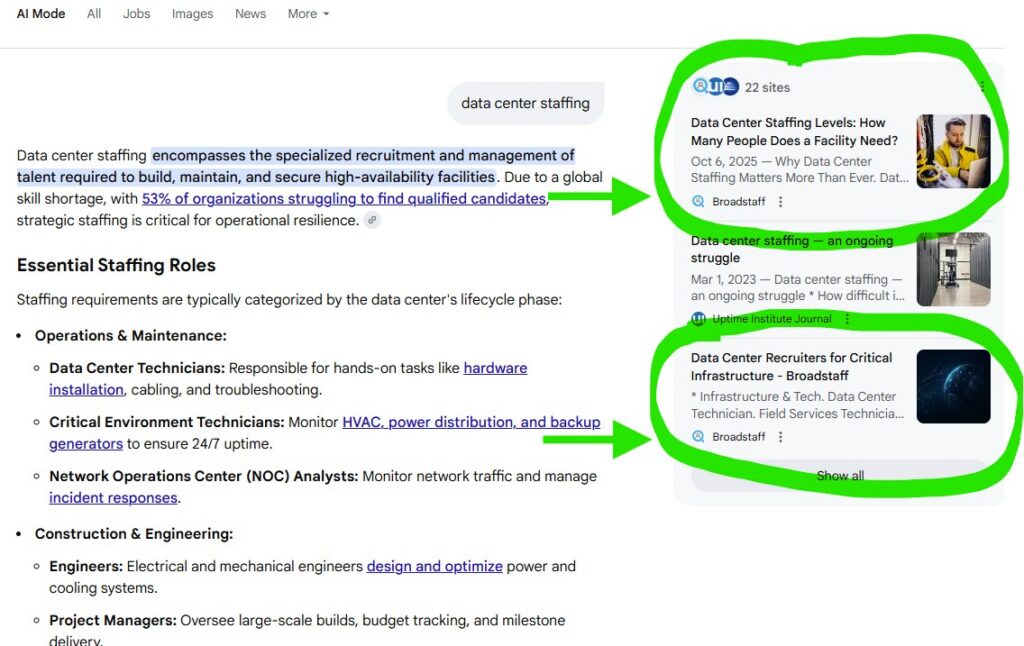This screenshot has height=646, width=1024.
Task: Switch to the Jobs tab
Action: [x=136, y=14]
